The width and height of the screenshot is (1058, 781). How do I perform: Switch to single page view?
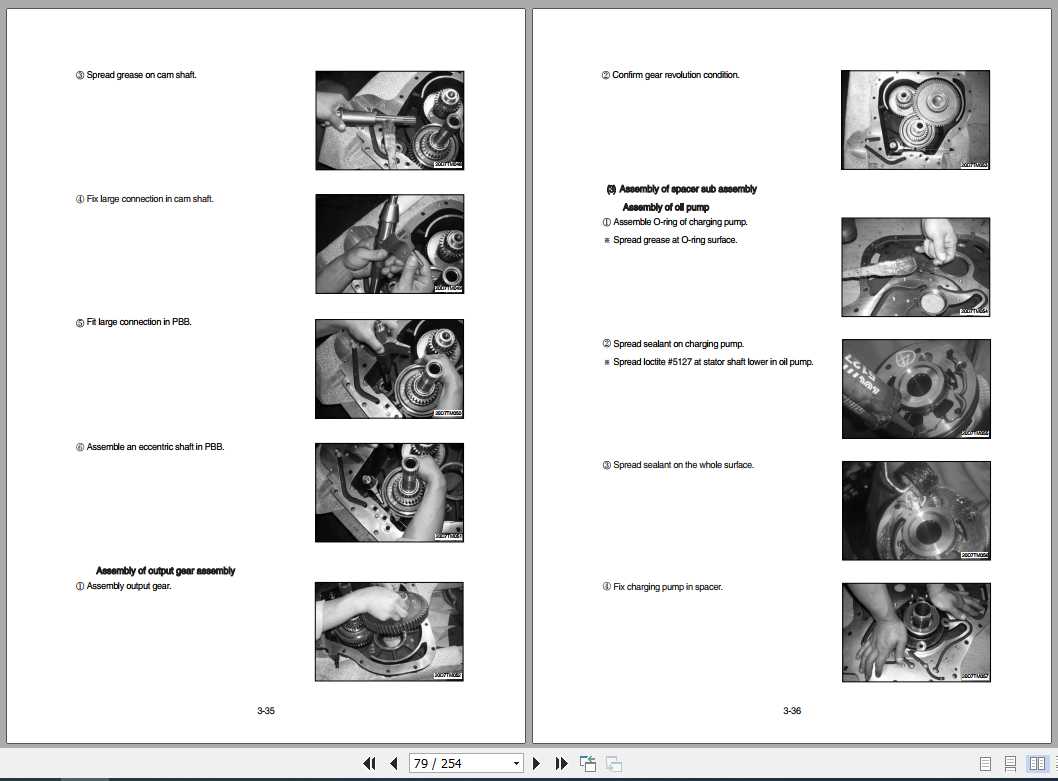[x=985, y=763]
